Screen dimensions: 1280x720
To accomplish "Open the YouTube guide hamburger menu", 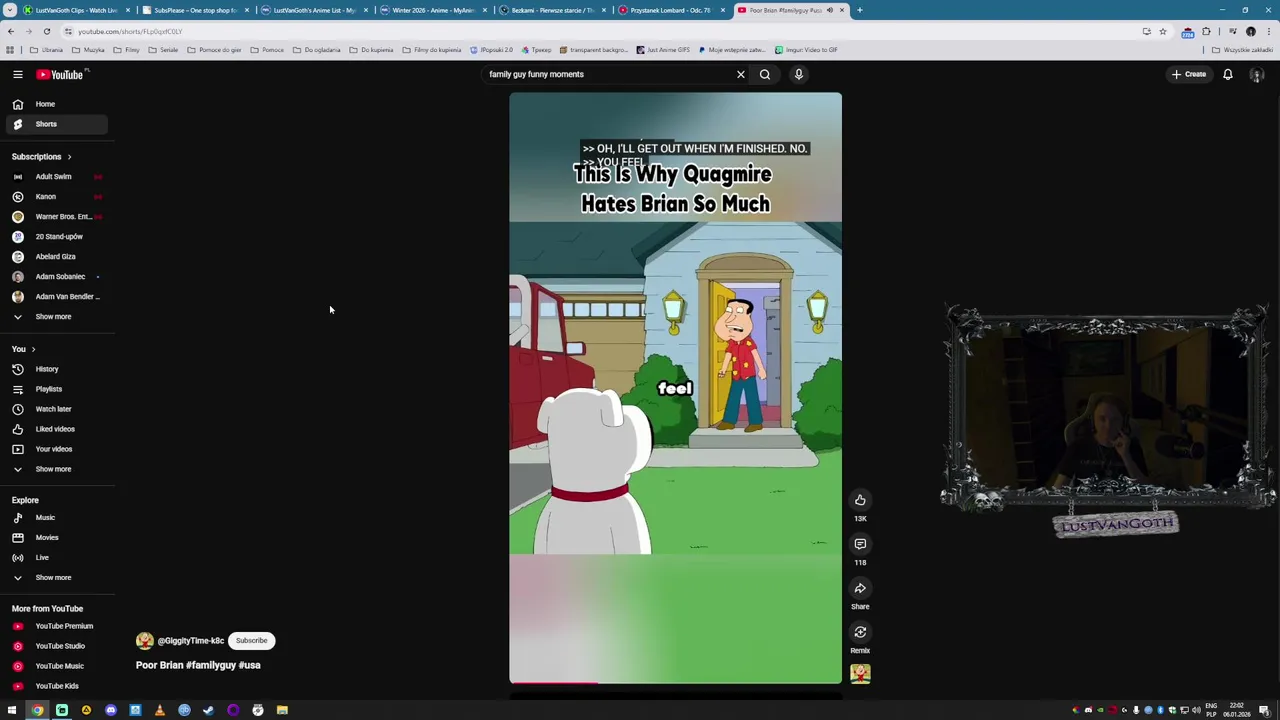I will tap(18, 74).
